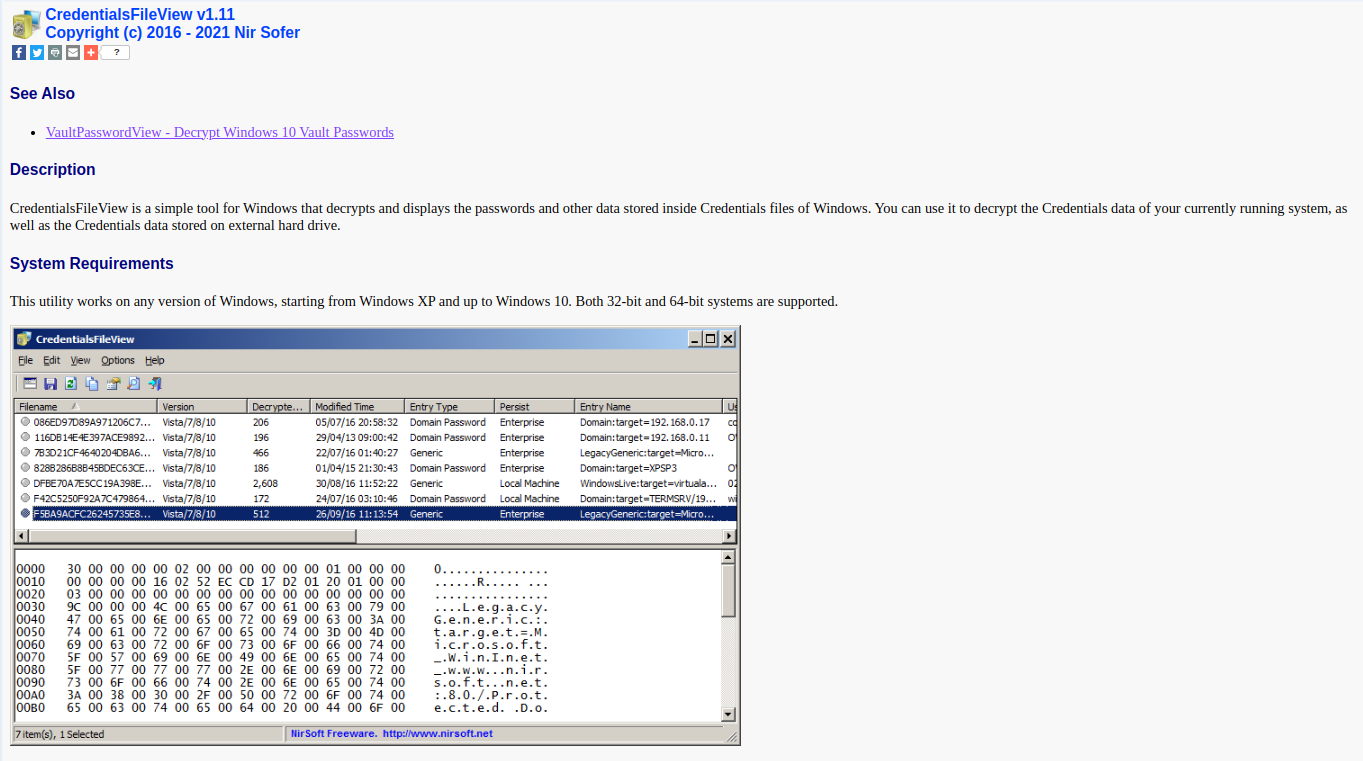Sort by the Modified Time column header
This screenshot has width=1363, height=761.
click(358, 407)
